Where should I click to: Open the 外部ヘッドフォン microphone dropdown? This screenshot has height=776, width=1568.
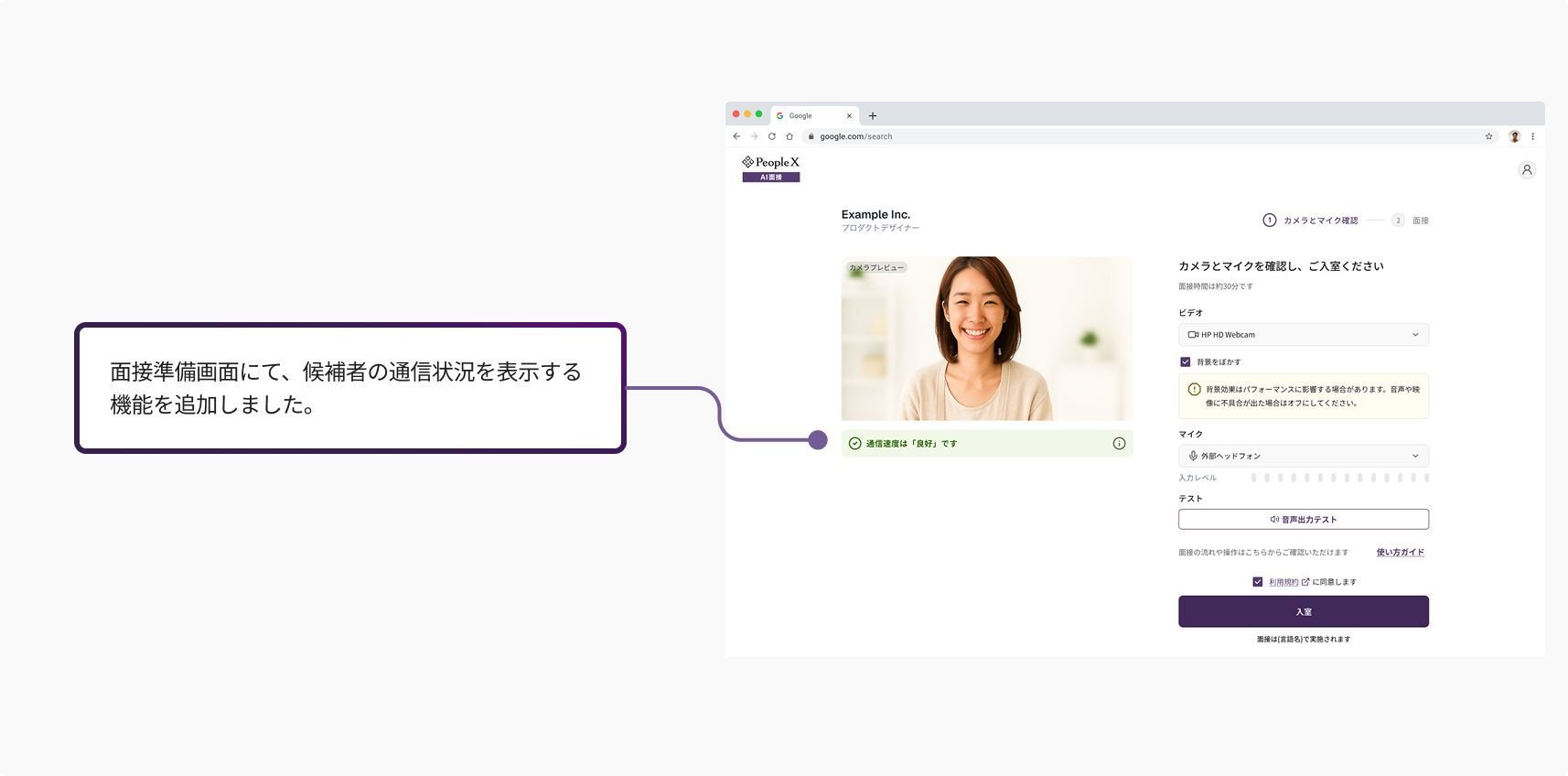coord(1304,456)
